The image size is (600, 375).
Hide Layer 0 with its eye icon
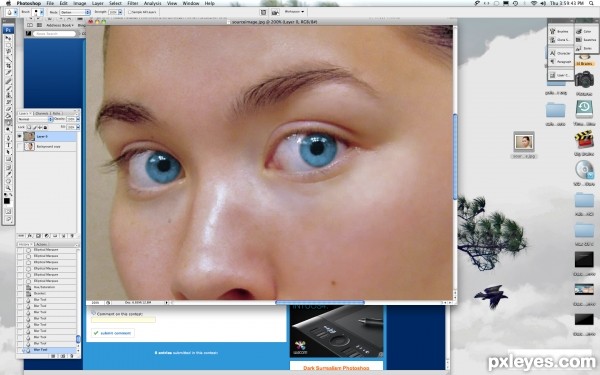[20, 136]
